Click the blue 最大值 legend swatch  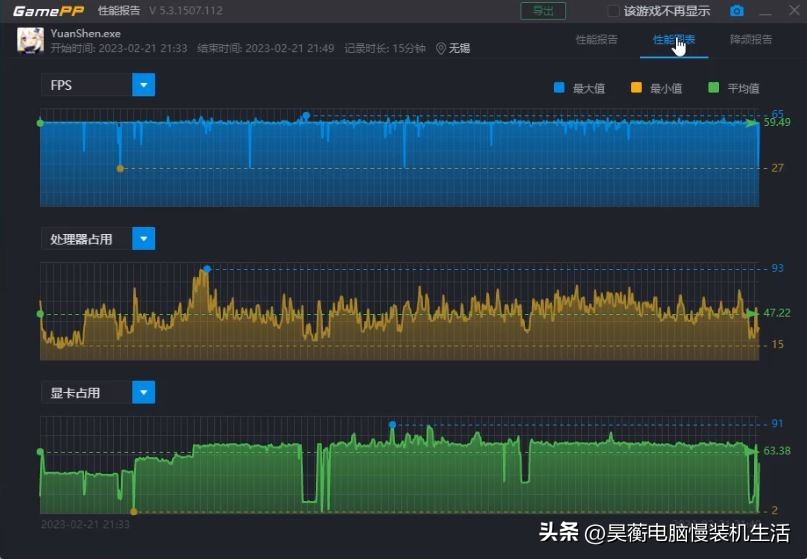point(559,88)
